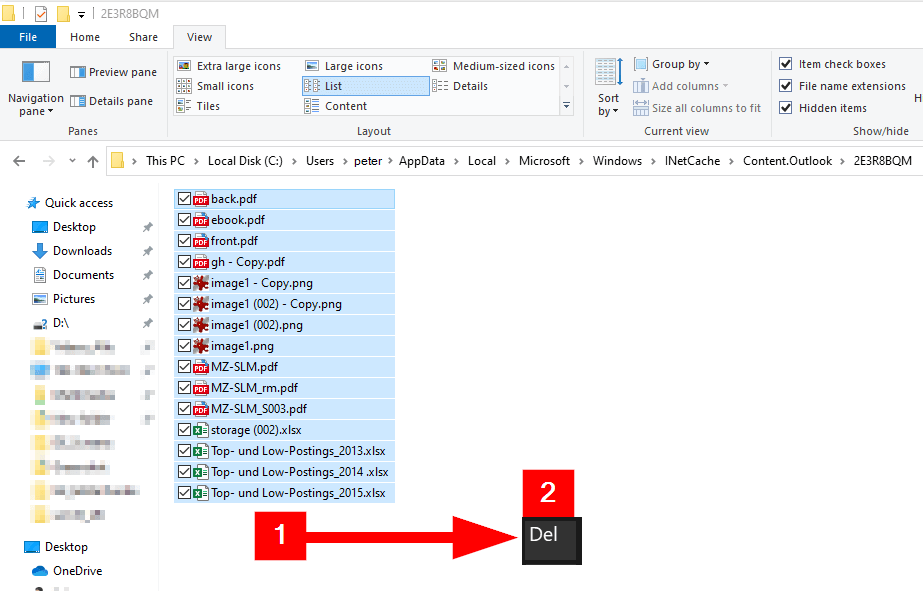Screen dimensions: 923x591
Task: Switch to the Home ribbon tab
Action: pos(84,36)
